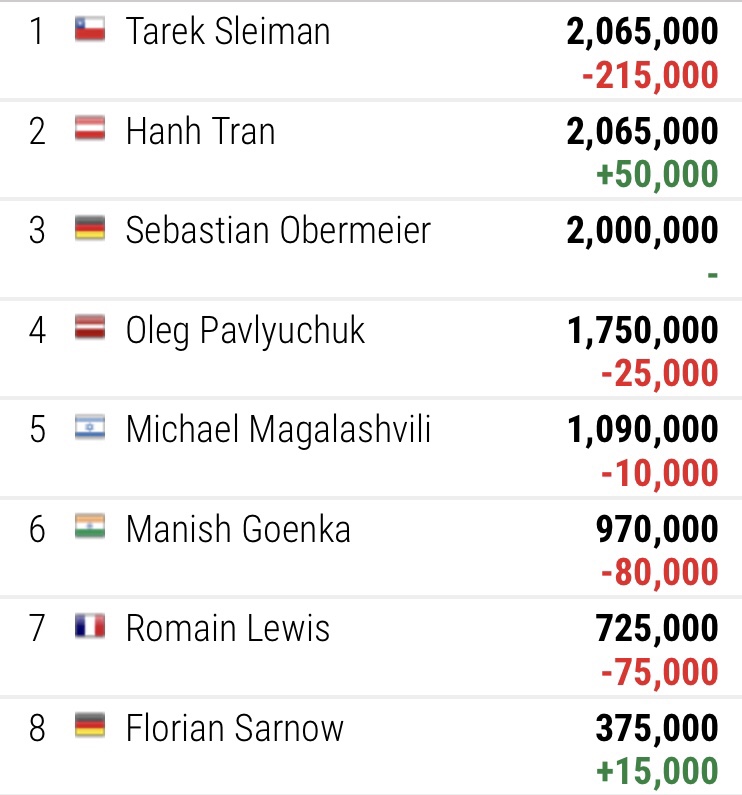Click the German flag beside Sebastian Obermeier
742x795 pixels.
click(90, 230)
